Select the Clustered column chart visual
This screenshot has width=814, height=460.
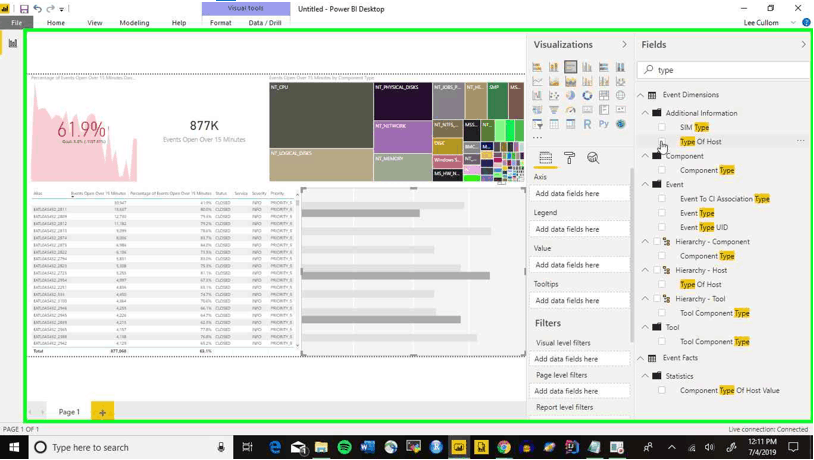pyautogui.click(x=587, y=67)
